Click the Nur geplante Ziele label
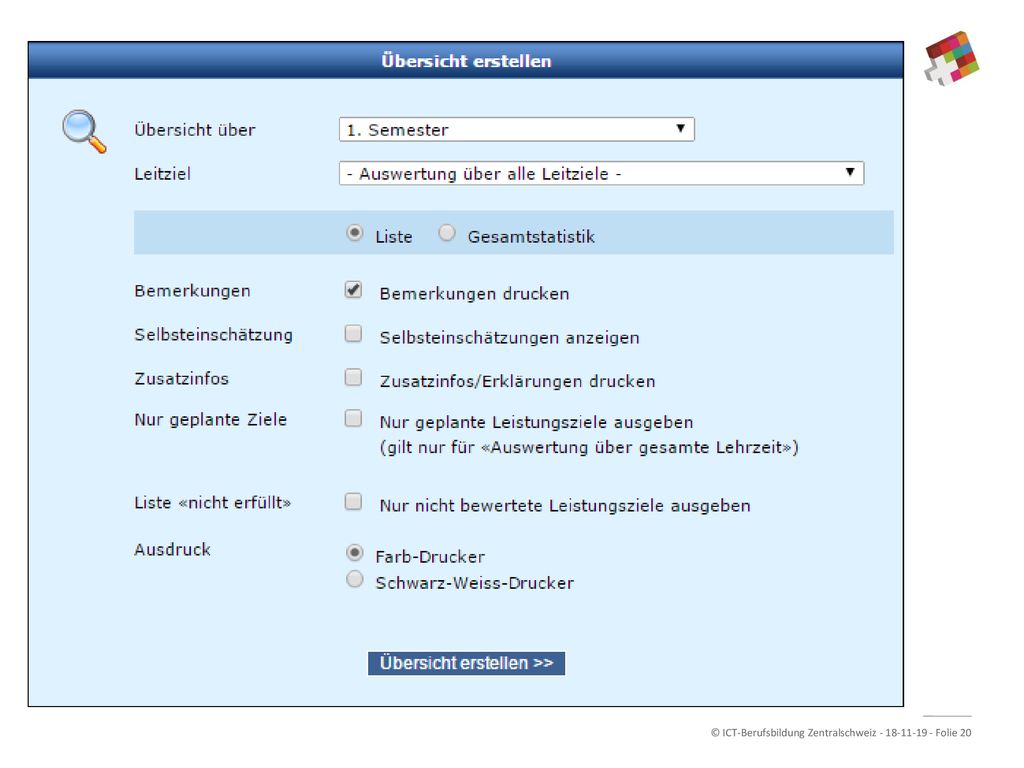Screen dimensions: 1024x768 click(210, 419)
